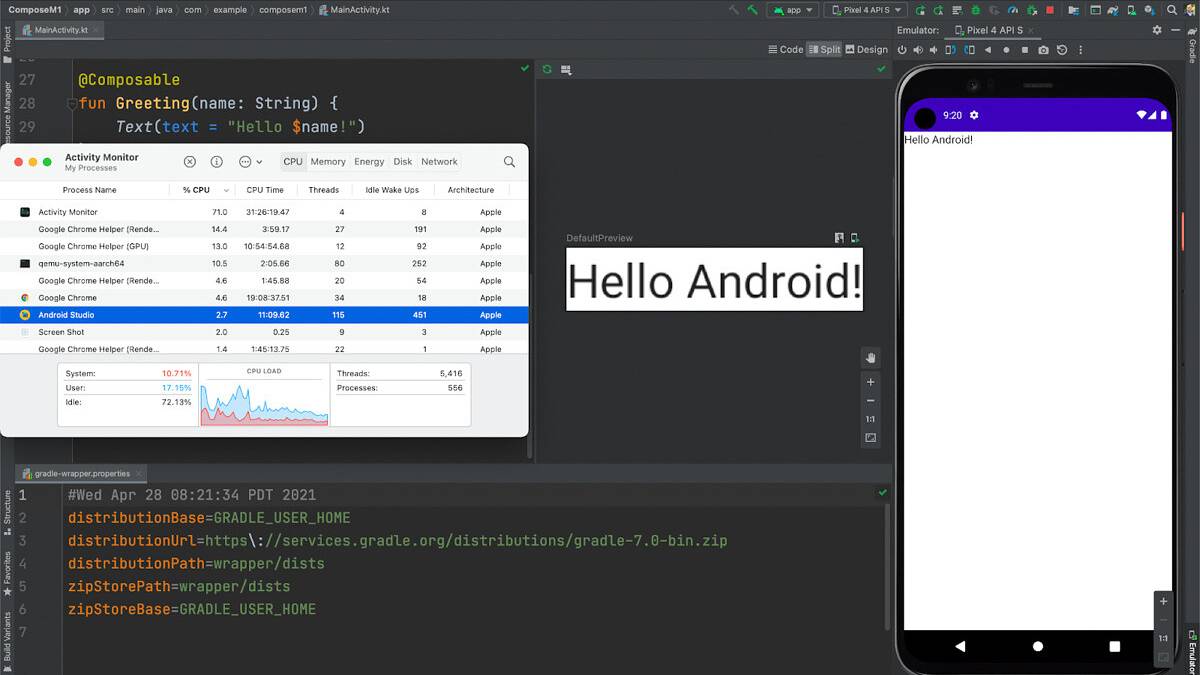Open the search icon in Activity Monitor
This screenshot has height=675, width=1200.
[509, 162]
